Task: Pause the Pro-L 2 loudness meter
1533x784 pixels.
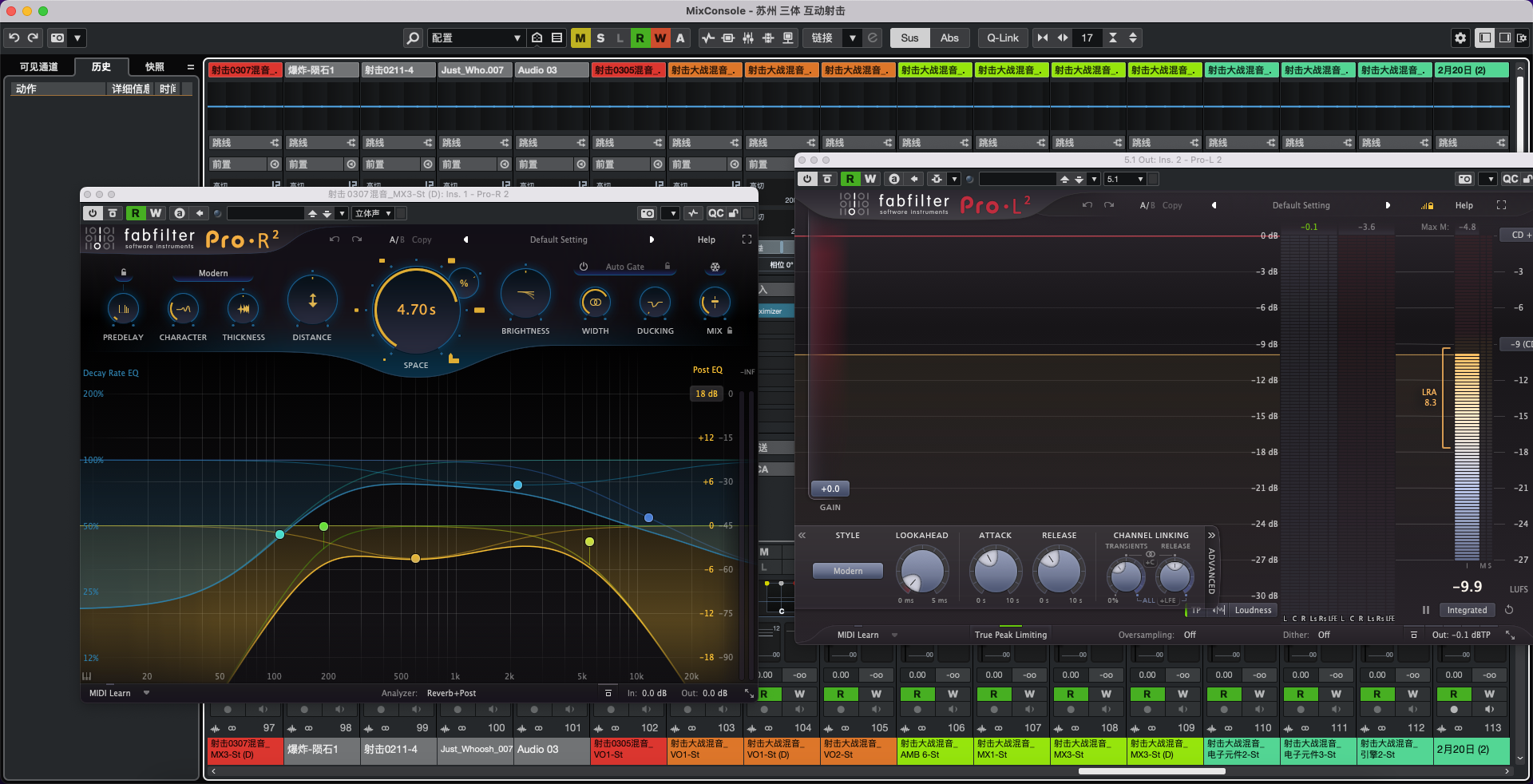Action: coord(1425,610)
